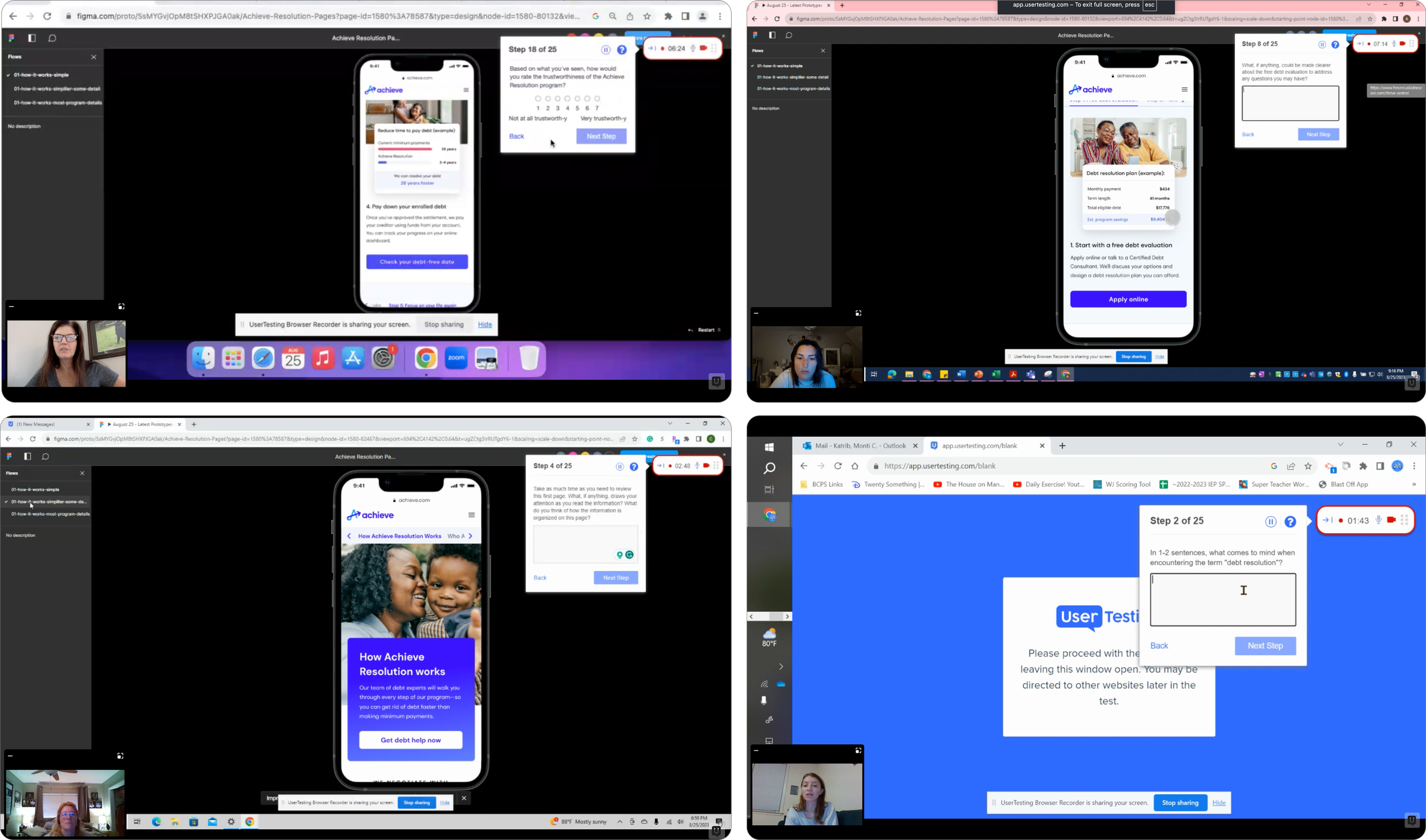The height and width of the screenshot is (840, 1426).
Task: Click left chevron before How Achieve Resolution Works
Action: [x=349, y=536]
